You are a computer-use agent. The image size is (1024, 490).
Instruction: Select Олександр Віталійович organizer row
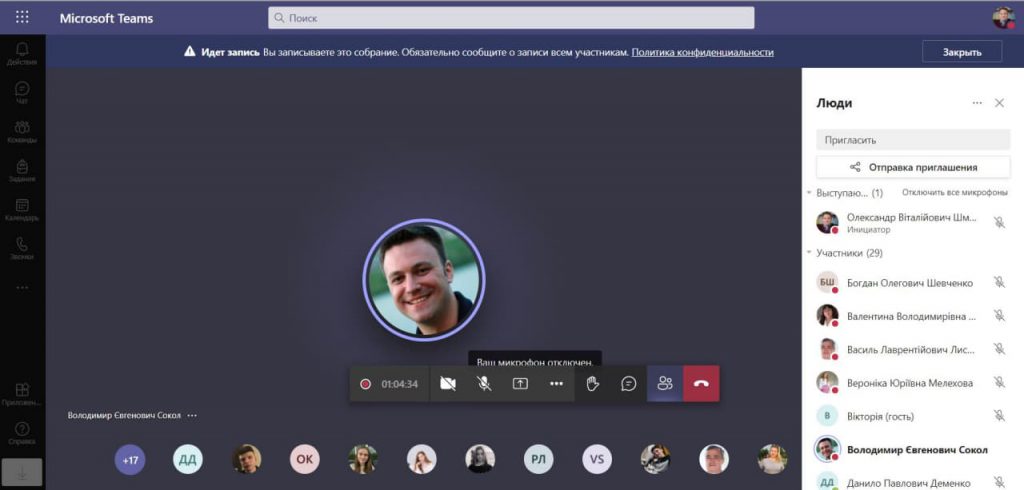click(x=913, y=222)
